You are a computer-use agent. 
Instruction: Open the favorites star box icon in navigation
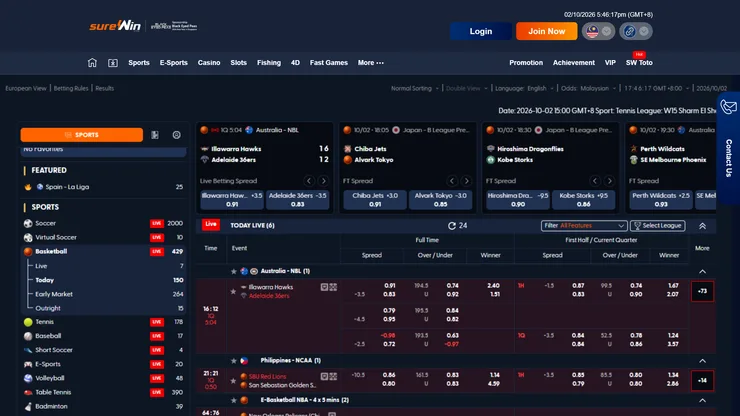113,63
